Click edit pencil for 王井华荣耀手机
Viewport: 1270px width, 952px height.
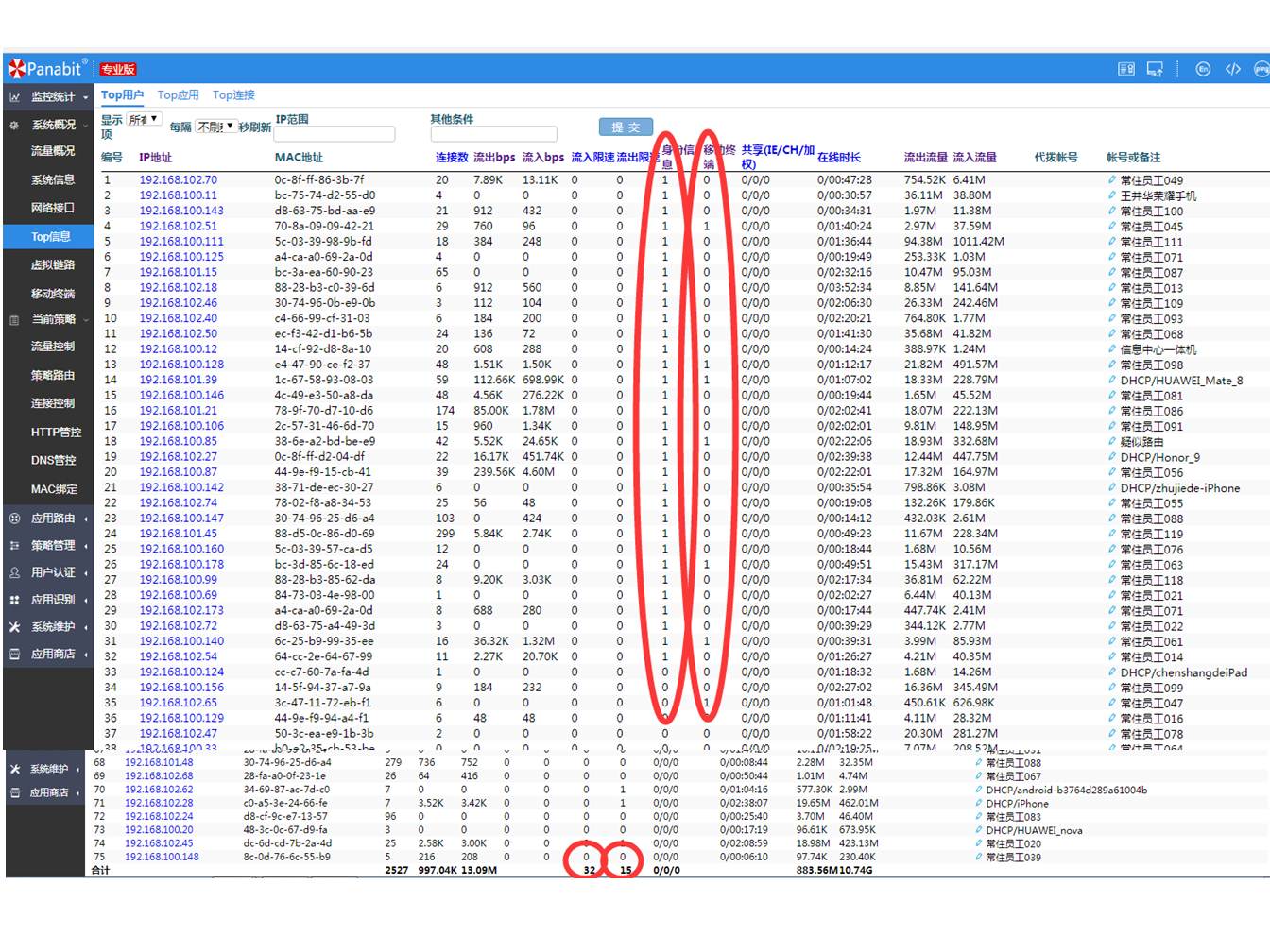[1112, 195]
